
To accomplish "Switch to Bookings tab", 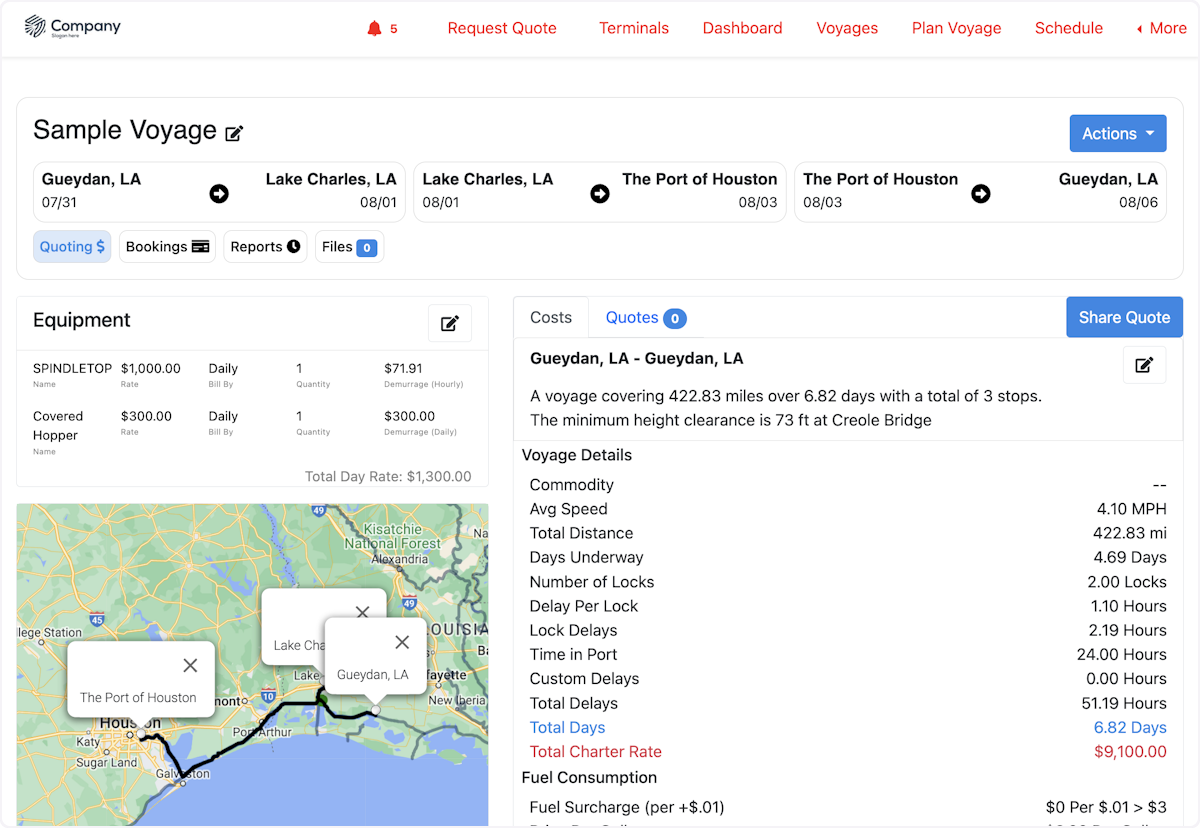I will tap(167, 247).
